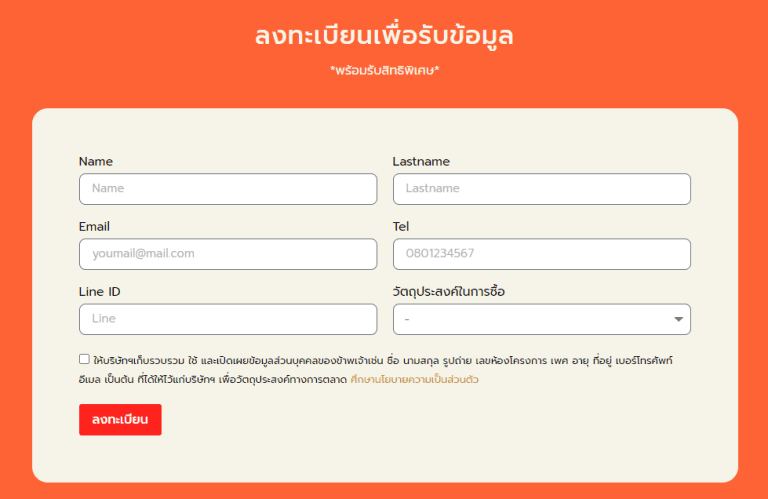The image size is (768, 499).
Task: Open the ศึกษานโยบายความเป็นส่วนตัว link
Action: (x=414, y=380)
